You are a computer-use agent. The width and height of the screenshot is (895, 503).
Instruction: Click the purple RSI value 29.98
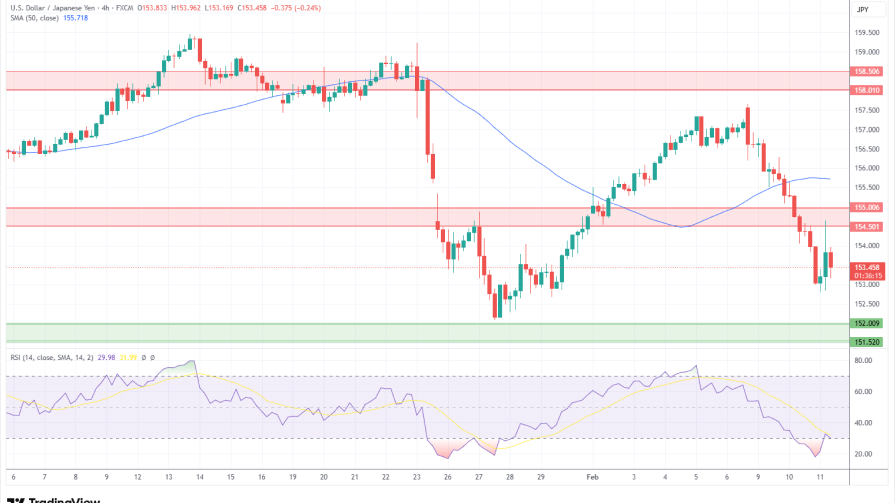tap(106, 357)
